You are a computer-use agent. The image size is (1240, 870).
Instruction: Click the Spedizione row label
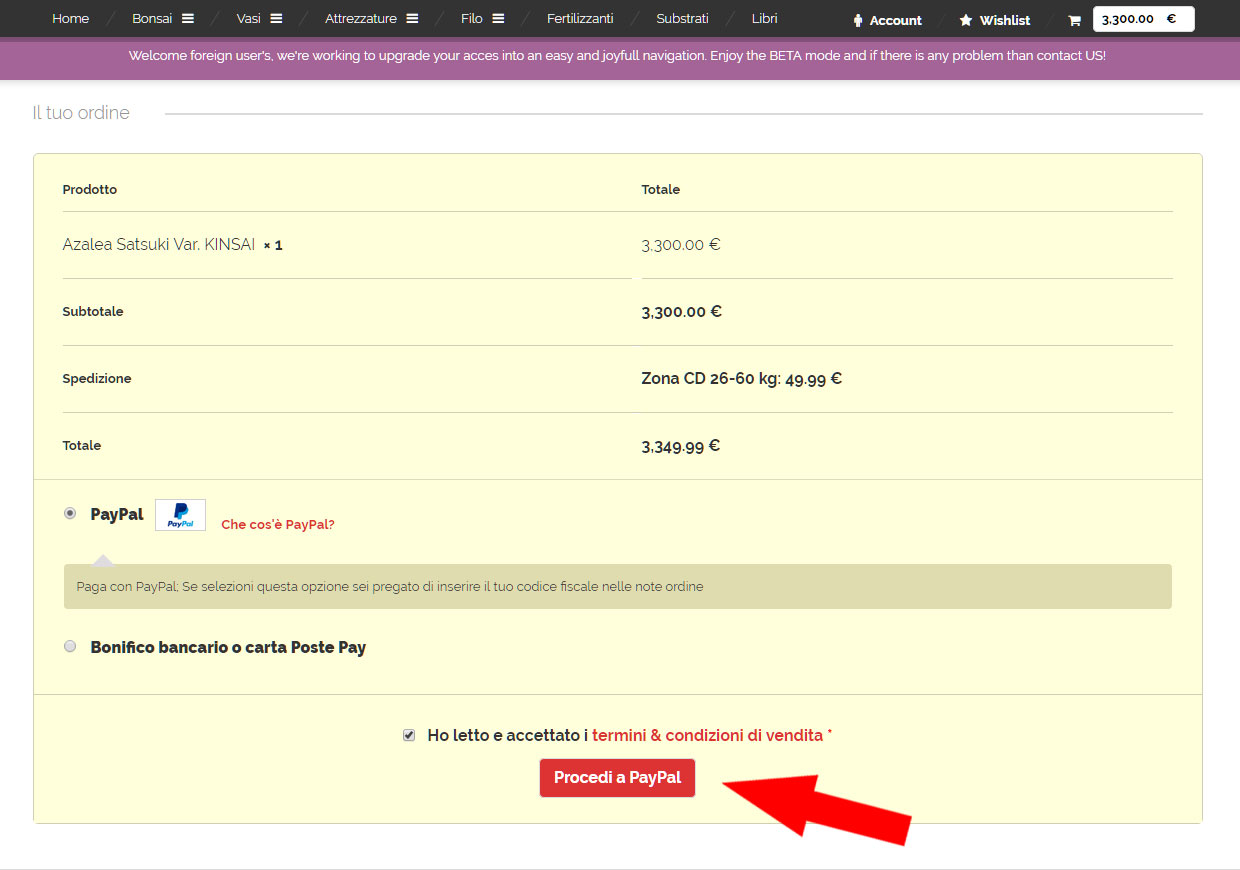(x=97, y=378)
